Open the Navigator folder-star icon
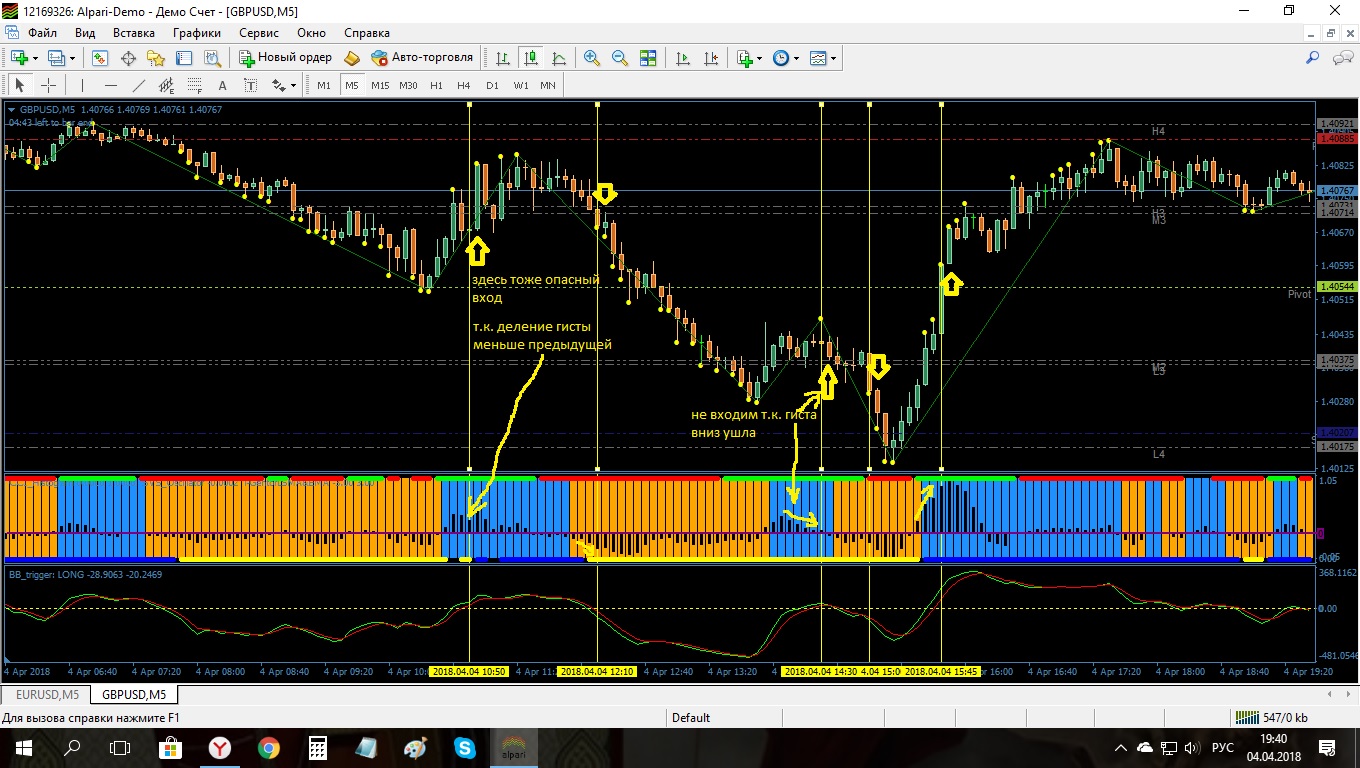1360x768 pixels. [155, 58]
